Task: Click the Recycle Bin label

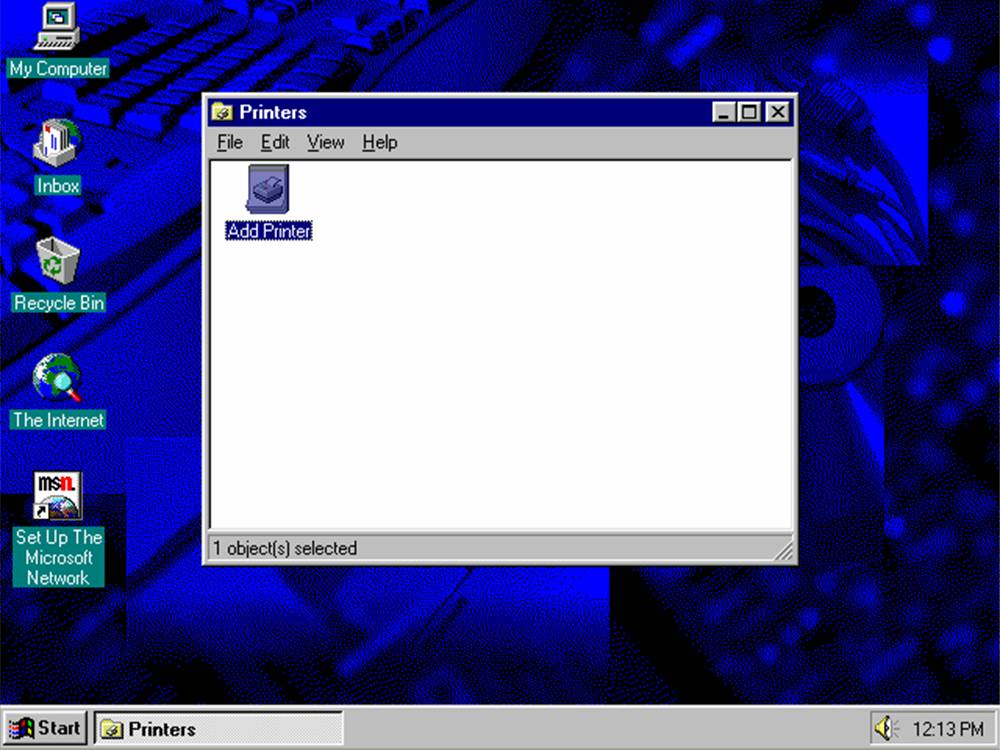Action: (x=59, y=303)
